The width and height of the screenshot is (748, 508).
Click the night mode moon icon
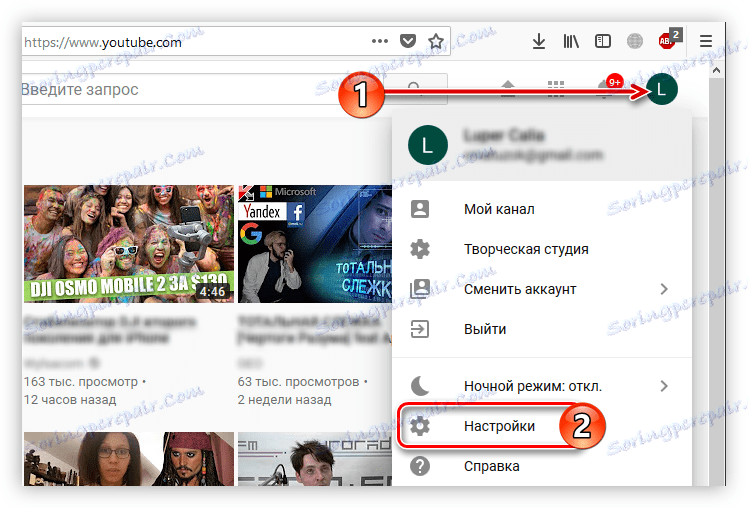(x=420, y=386)
